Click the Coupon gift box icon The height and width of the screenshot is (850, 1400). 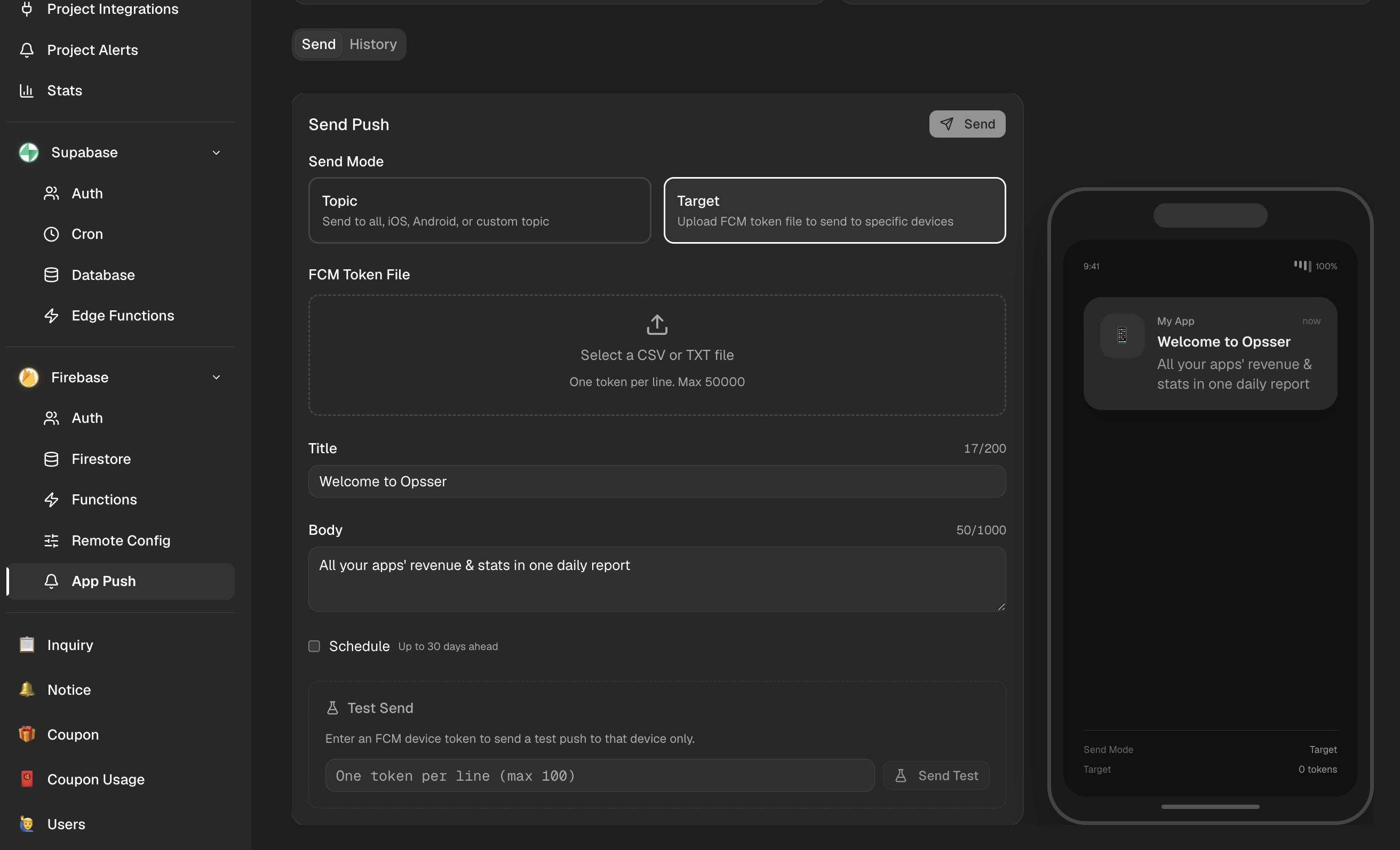tap(27, 734)
